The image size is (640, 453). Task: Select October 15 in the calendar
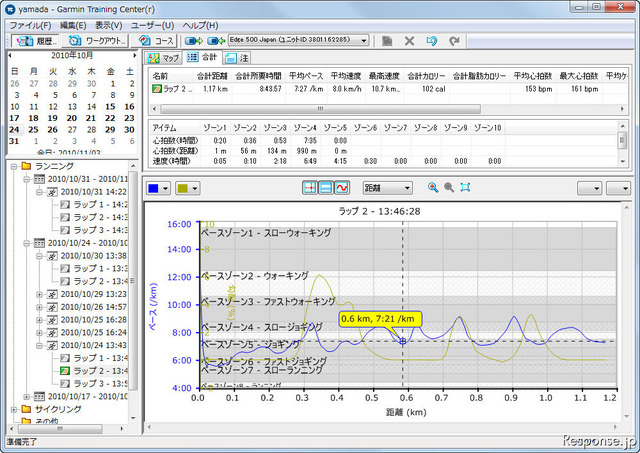[110, 107]
